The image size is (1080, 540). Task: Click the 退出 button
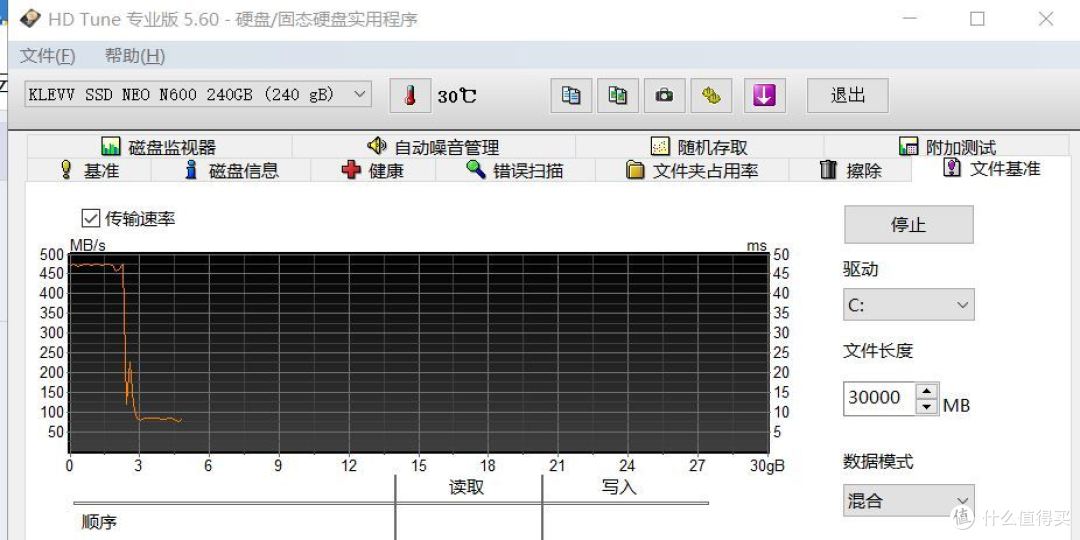point(848,95)
